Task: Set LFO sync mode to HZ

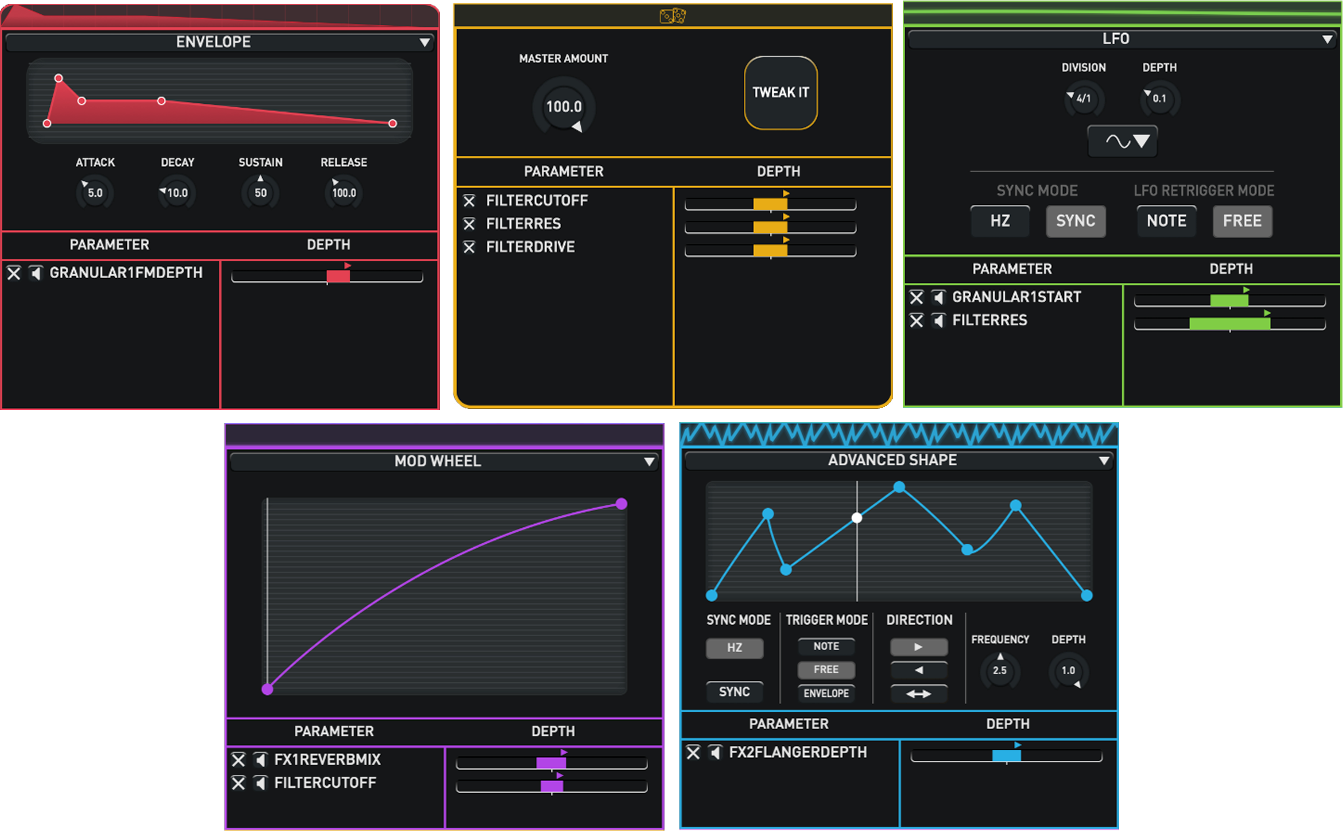Action: pos(1000,221)
